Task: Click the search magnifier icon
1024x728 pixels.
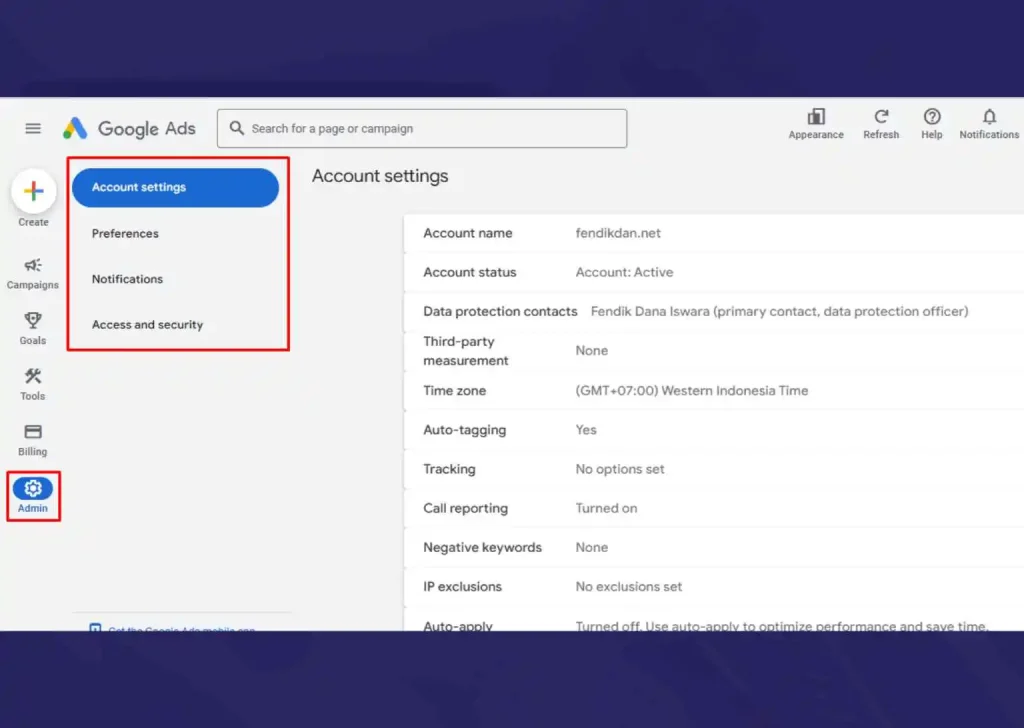Action: click(x=236, y=128)
